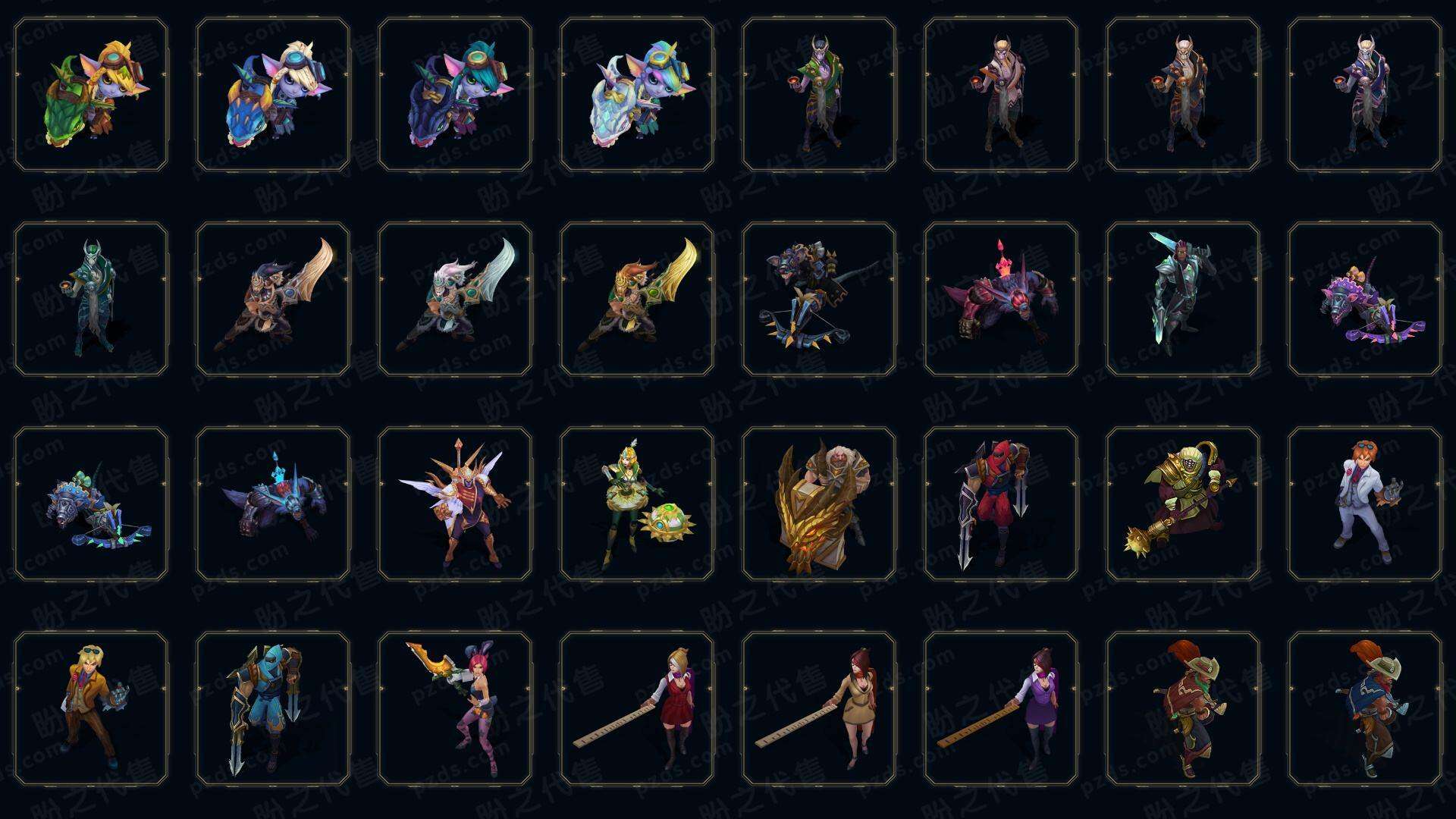Select the green dragon-trainer Tristana skin tile
This screenshot has width=1456, height=819.
(91, 95)
